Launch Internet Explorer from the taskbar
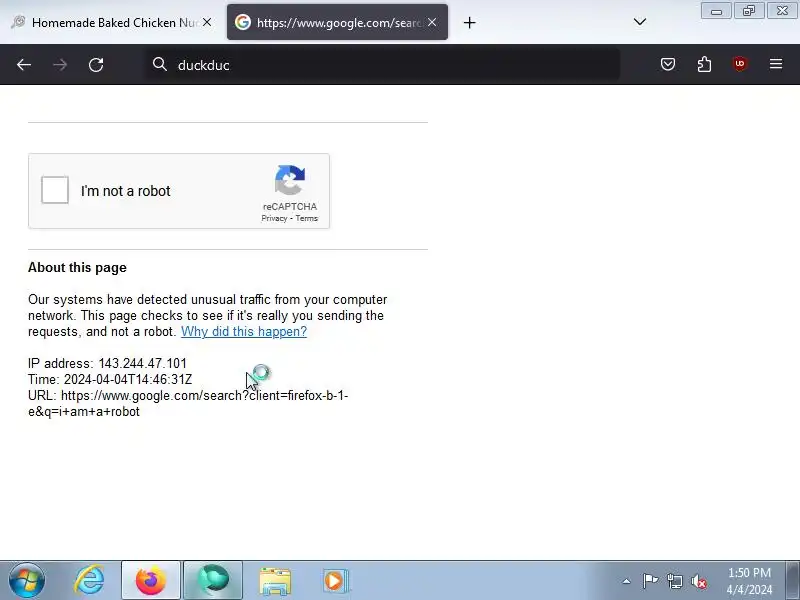Viewport: 800px width, 600px height. point(89,581)
